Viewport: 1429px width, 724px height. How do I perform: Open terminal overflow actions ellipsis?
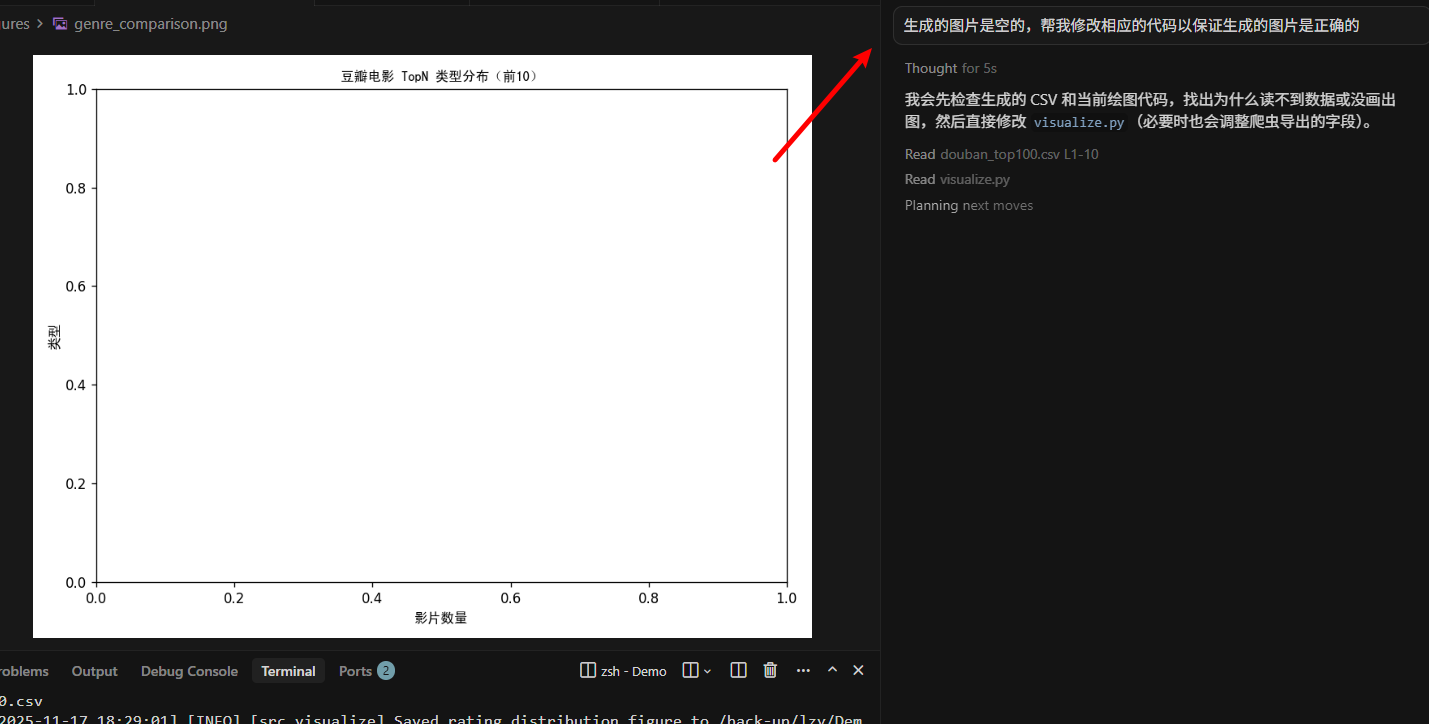tap(803, 670)
